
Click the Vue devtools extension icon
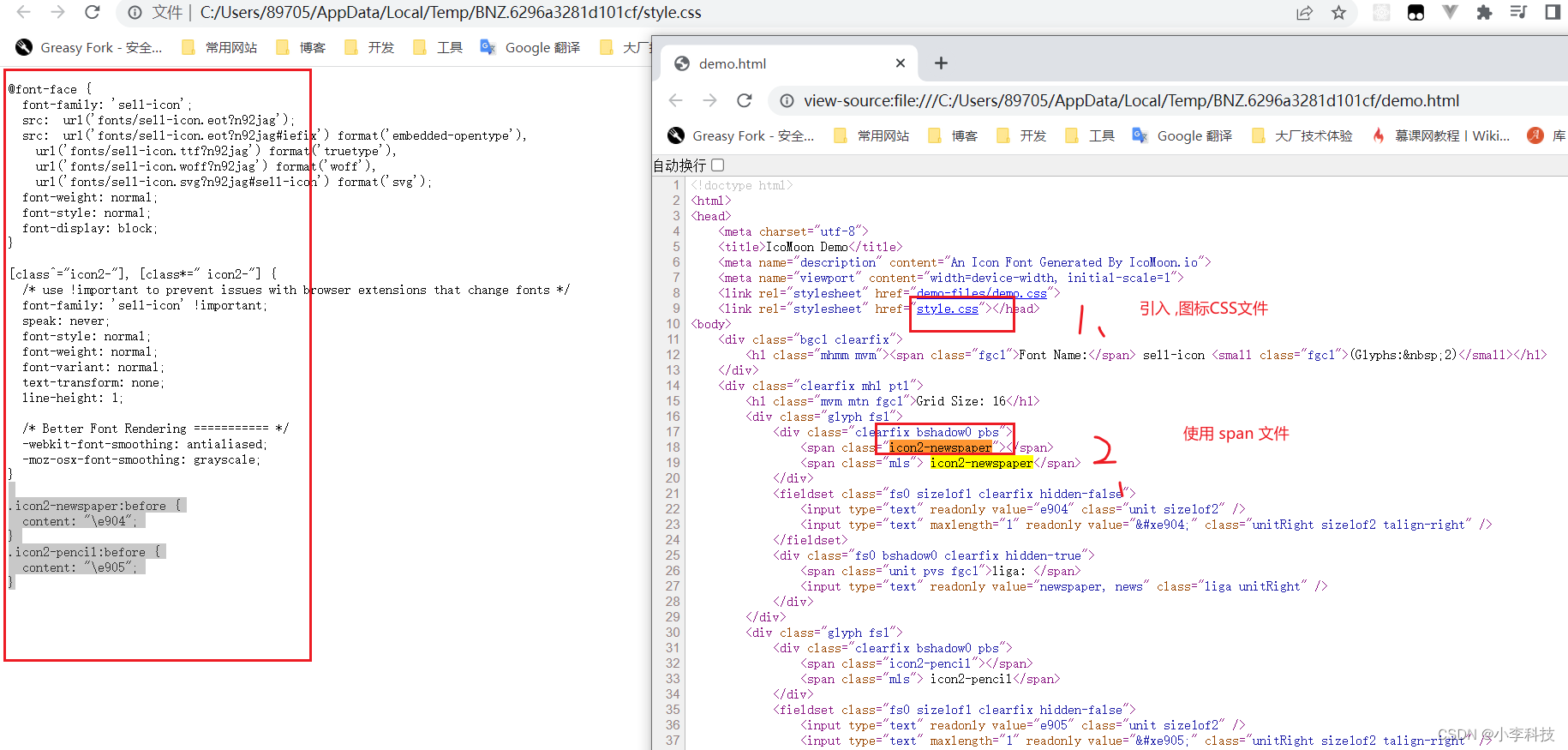point(1450,13)
